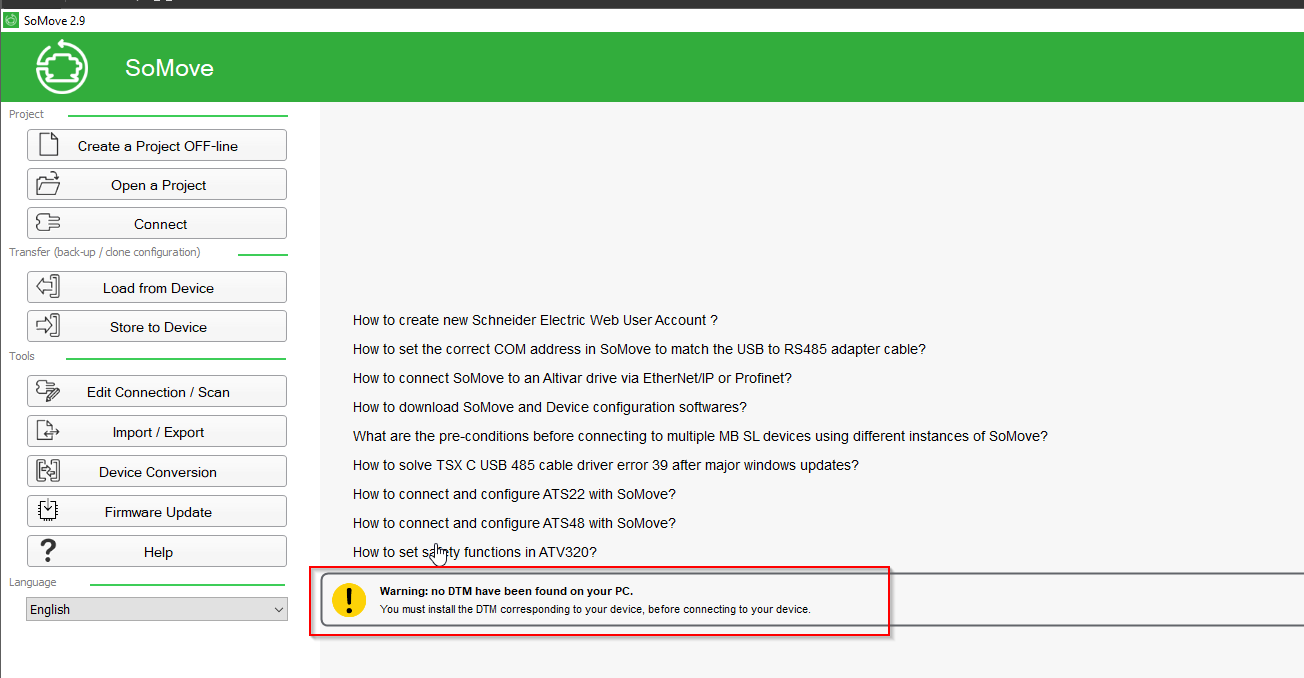Image resolution: width=1304 pixels, height=678 pixels.
Task: Open link about pre-conditions for multiple MB SL devices
Action: click(700, 436)
